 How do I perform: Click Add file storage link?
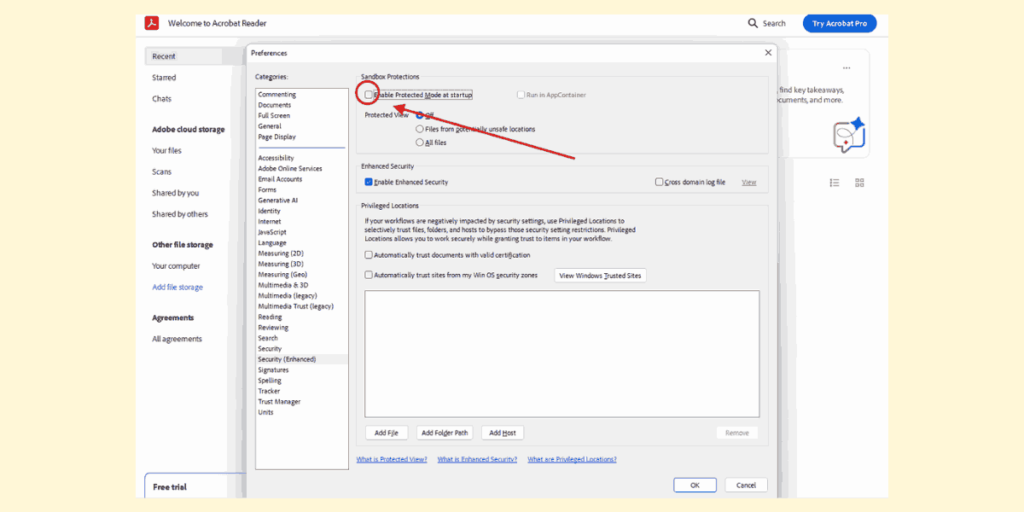tap(178, 287)
